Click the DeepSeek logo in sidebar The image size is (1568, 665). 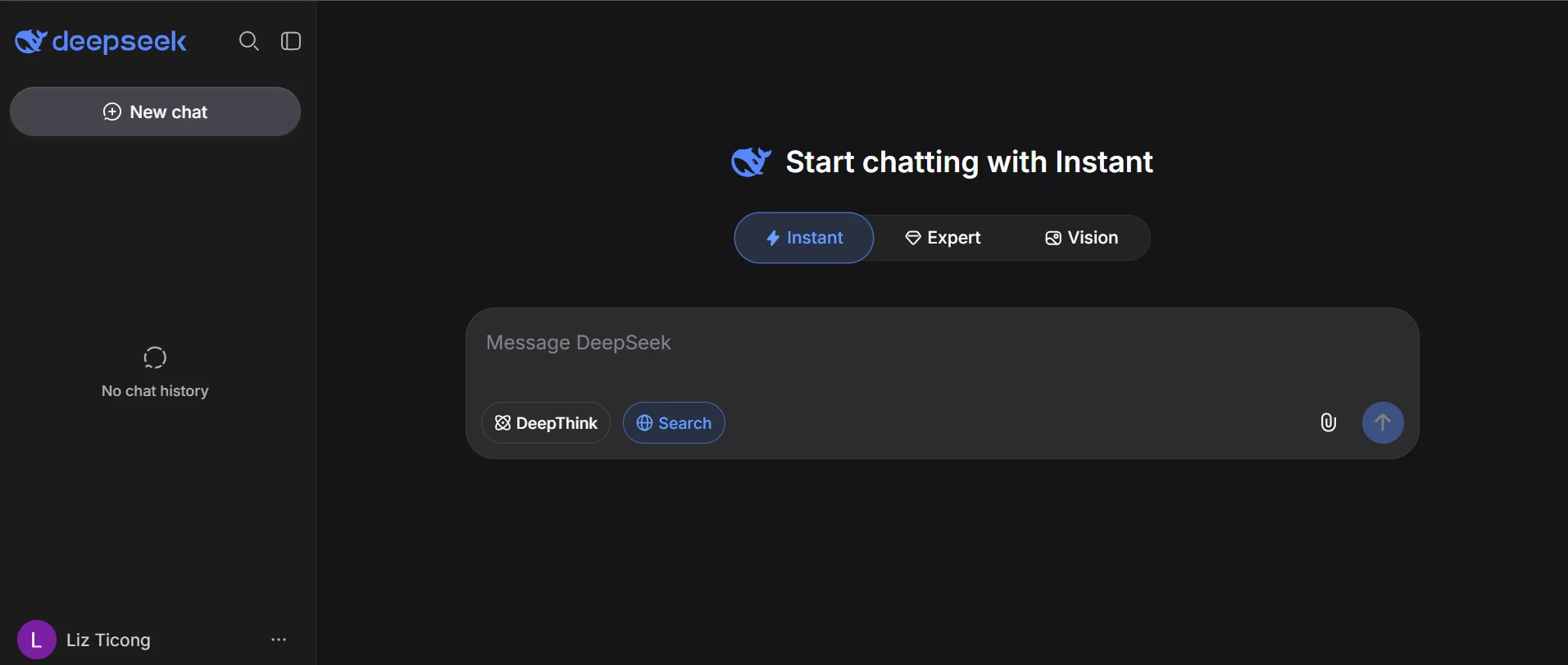(x=101, y=41)
